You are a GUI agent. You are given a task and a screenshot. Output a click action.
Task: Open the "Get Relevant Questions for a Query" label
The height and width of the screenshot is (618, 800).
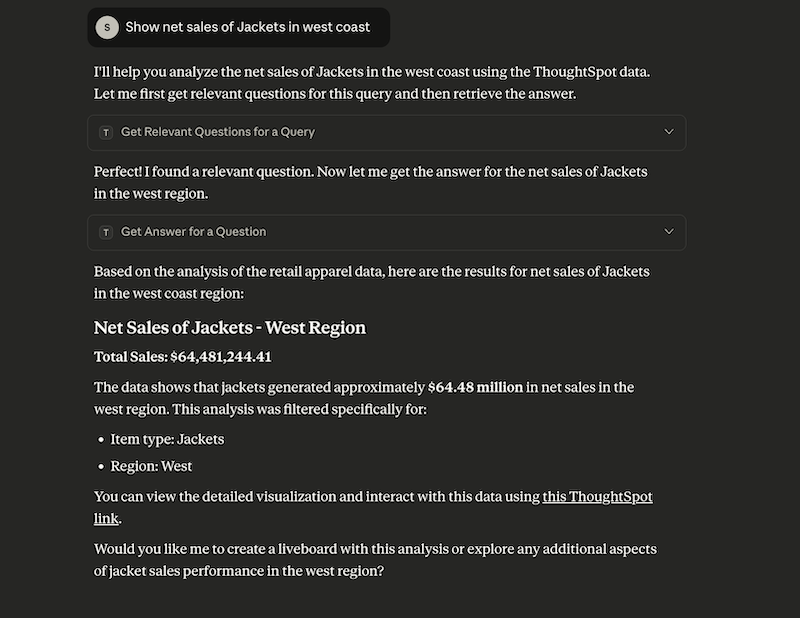[218, 132]
